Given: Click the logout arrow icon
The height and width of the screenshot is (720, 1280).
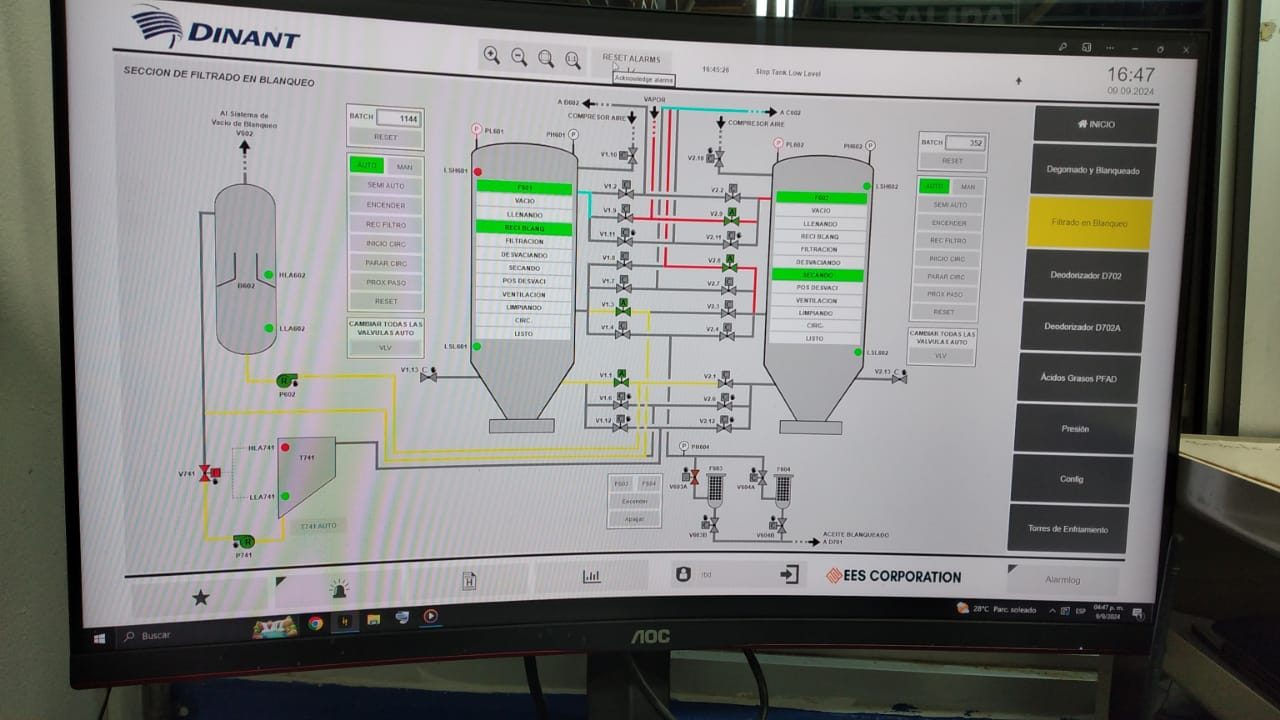Looking at the screenshot, I should pos(790,574).
